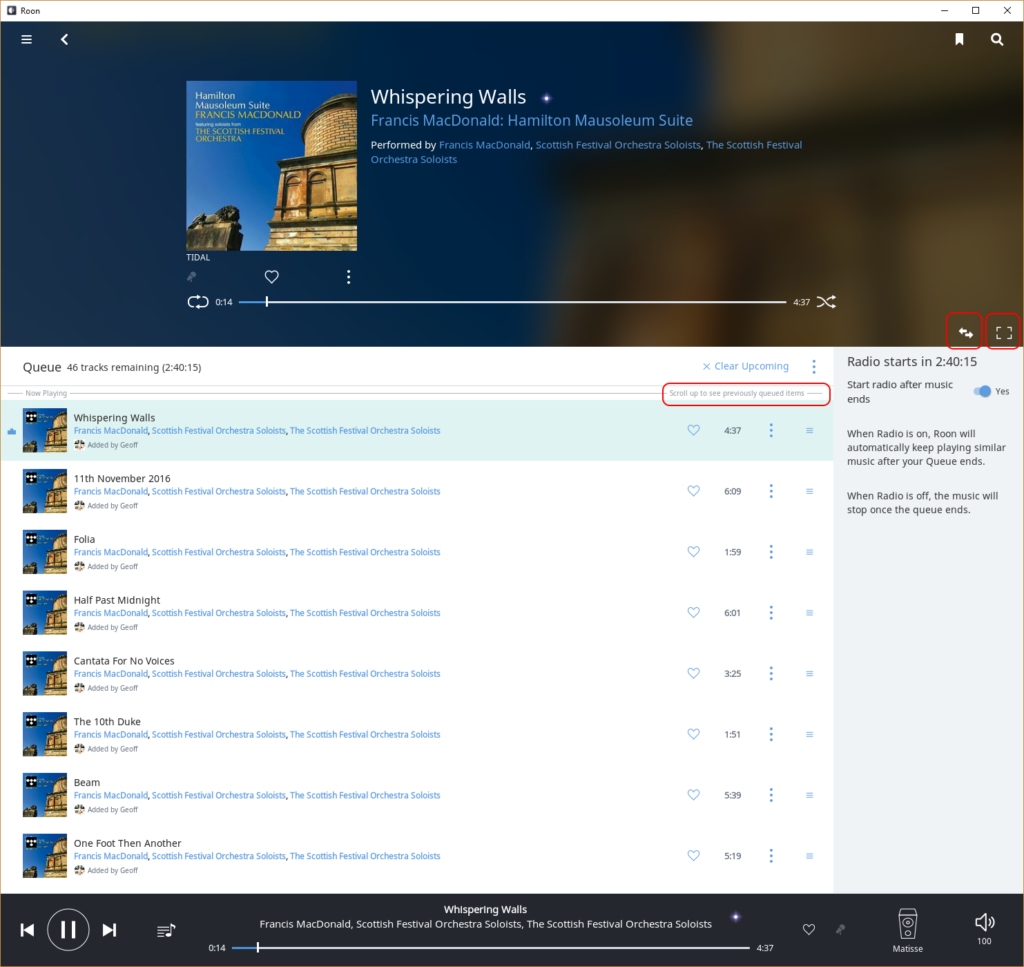Open Francis MacDonald link in Folia row

click(x=110, y=552)
